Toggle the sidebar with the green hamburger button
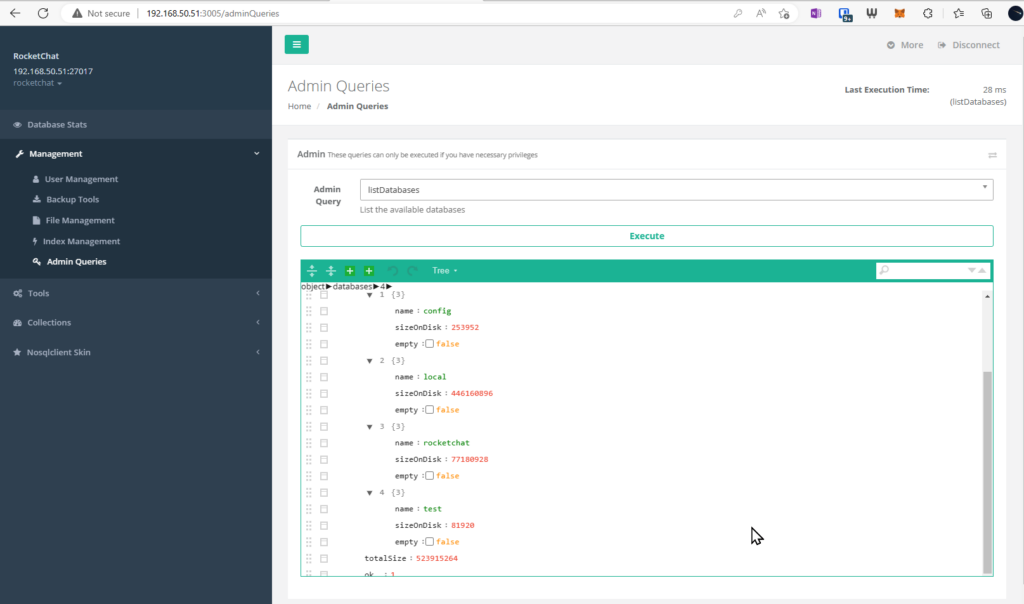 [296, 44]
